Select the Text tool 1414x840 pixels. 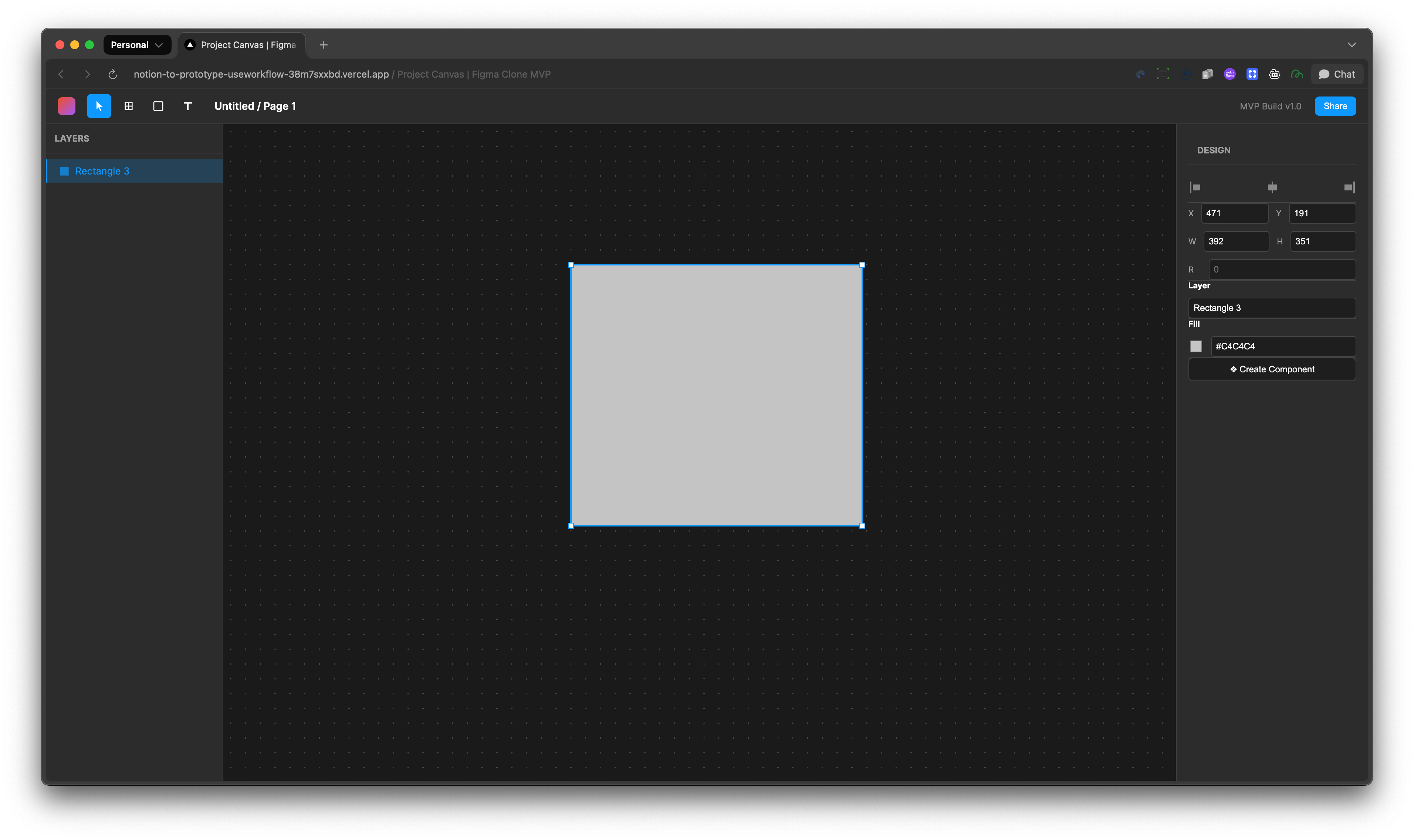187,106
